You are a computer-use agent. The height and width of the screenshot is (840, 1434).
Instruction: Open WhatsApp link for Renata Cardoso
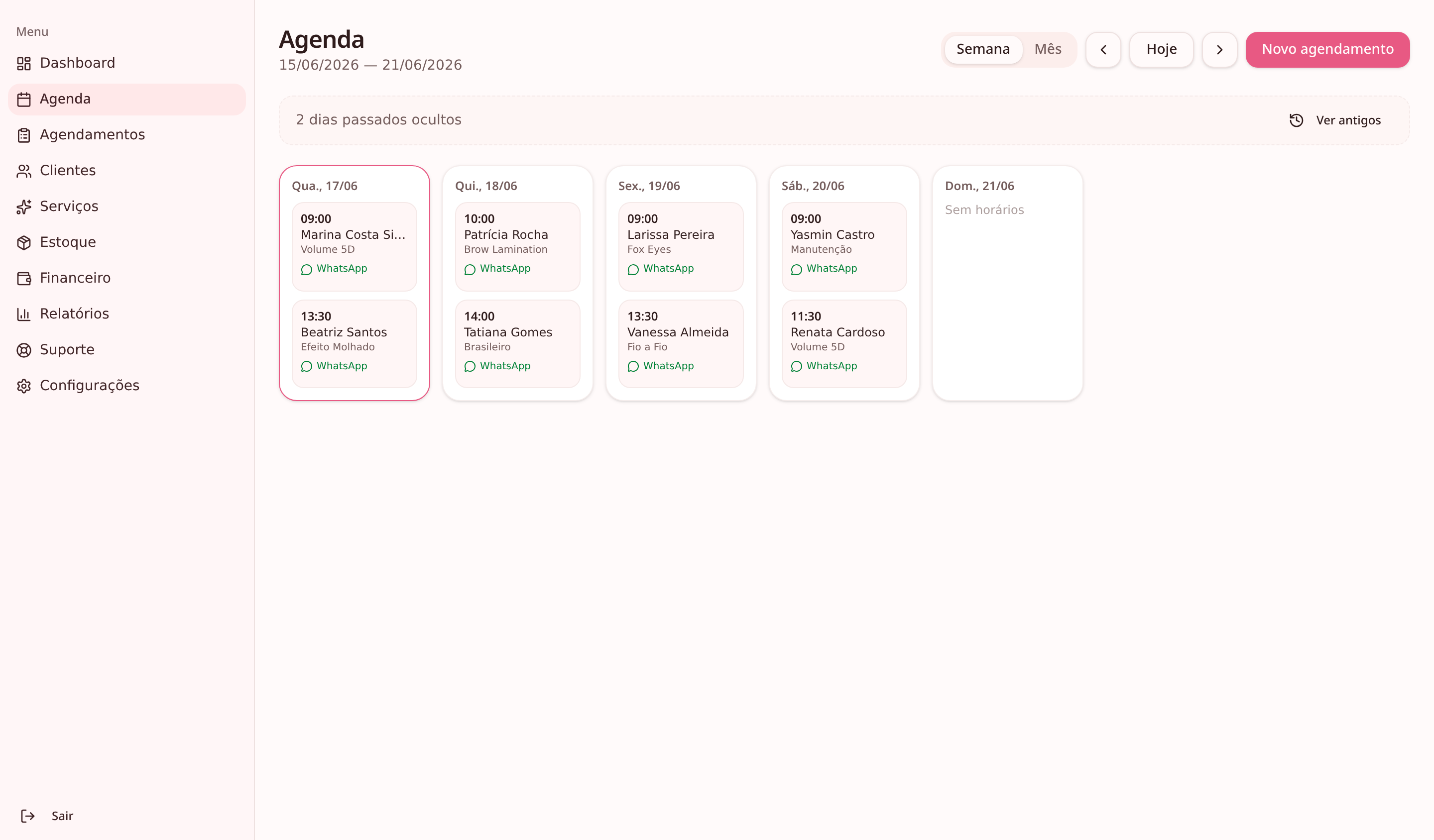(x=824, y=366)
